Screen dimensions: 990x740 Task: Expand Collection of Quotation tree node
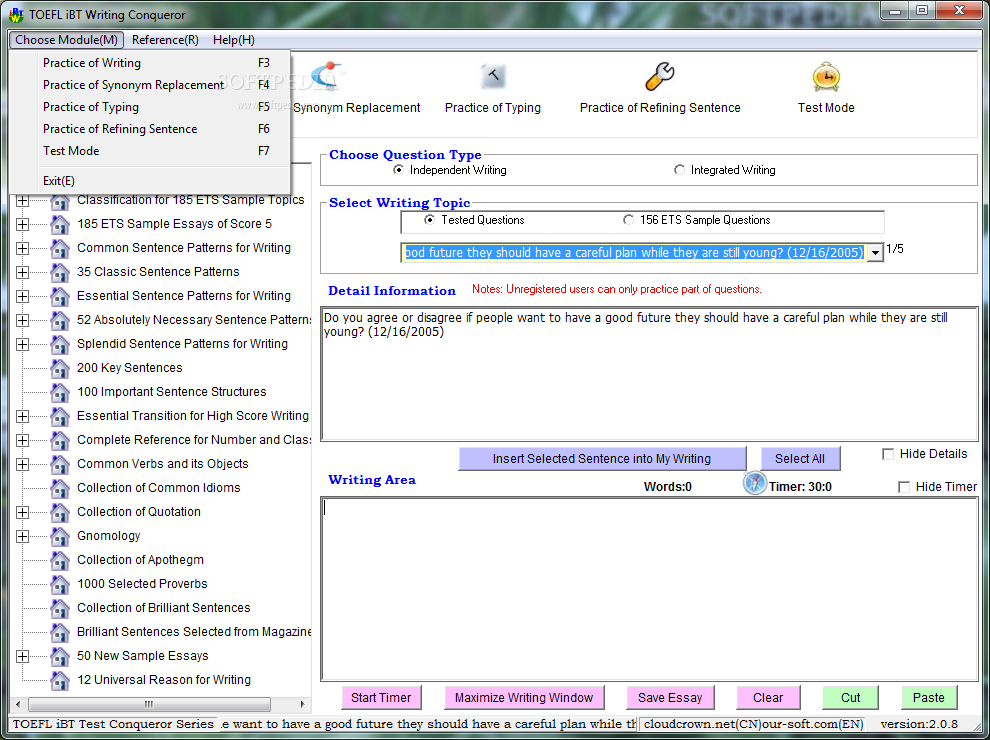[22, 512]
